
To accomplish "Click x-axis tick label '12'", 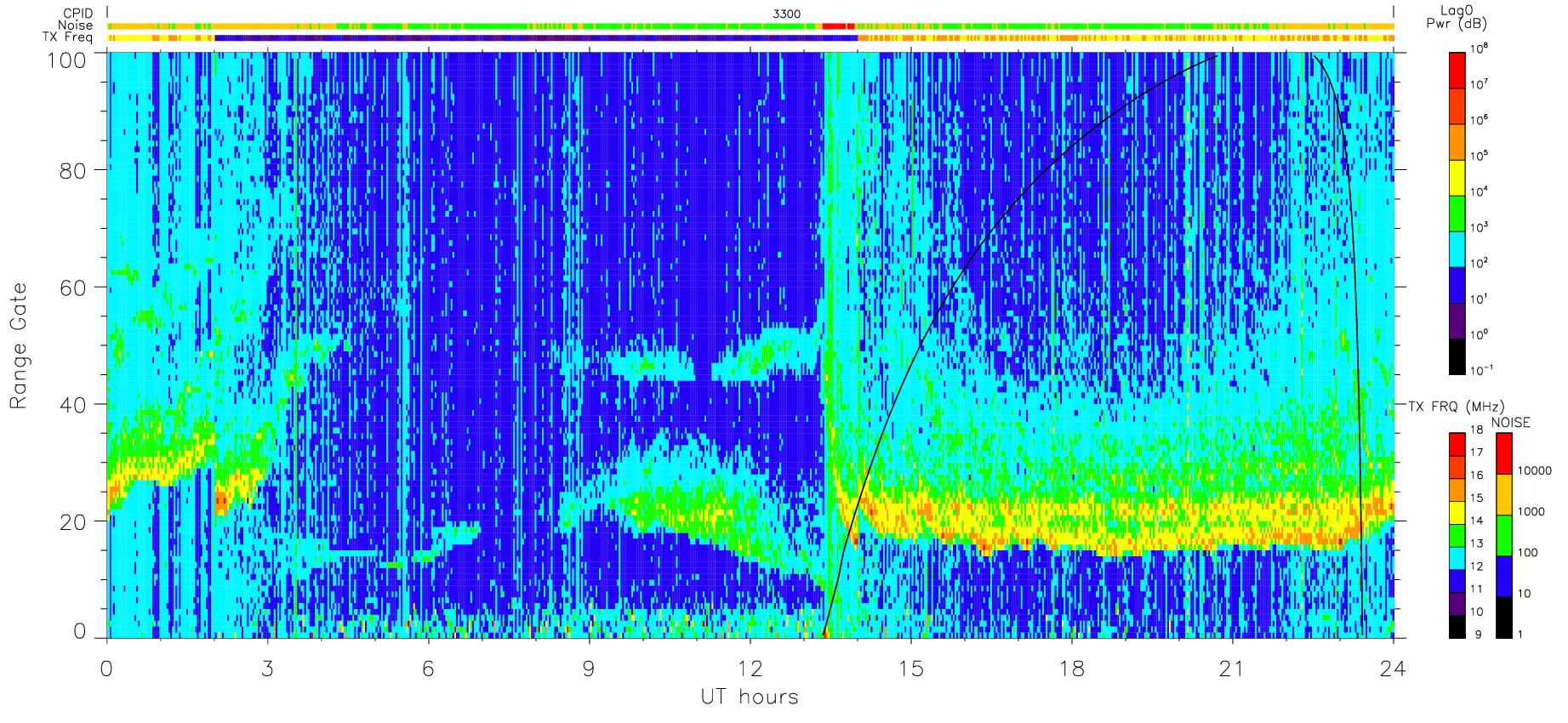I will 750,669.
